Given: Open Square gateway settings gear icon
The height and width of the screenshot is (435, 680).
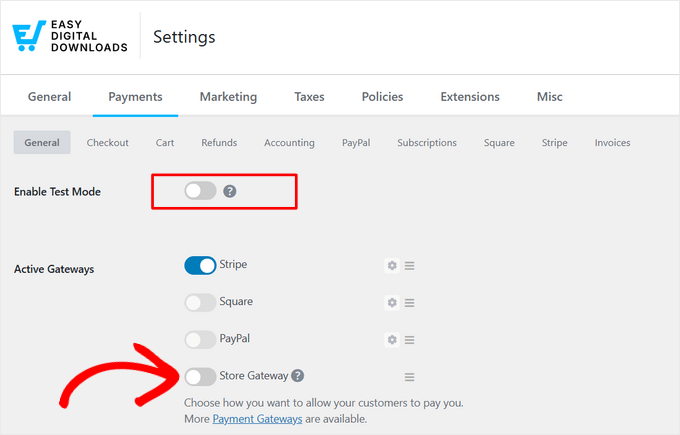Looking at the screenshot, I should tap(392, 303).
